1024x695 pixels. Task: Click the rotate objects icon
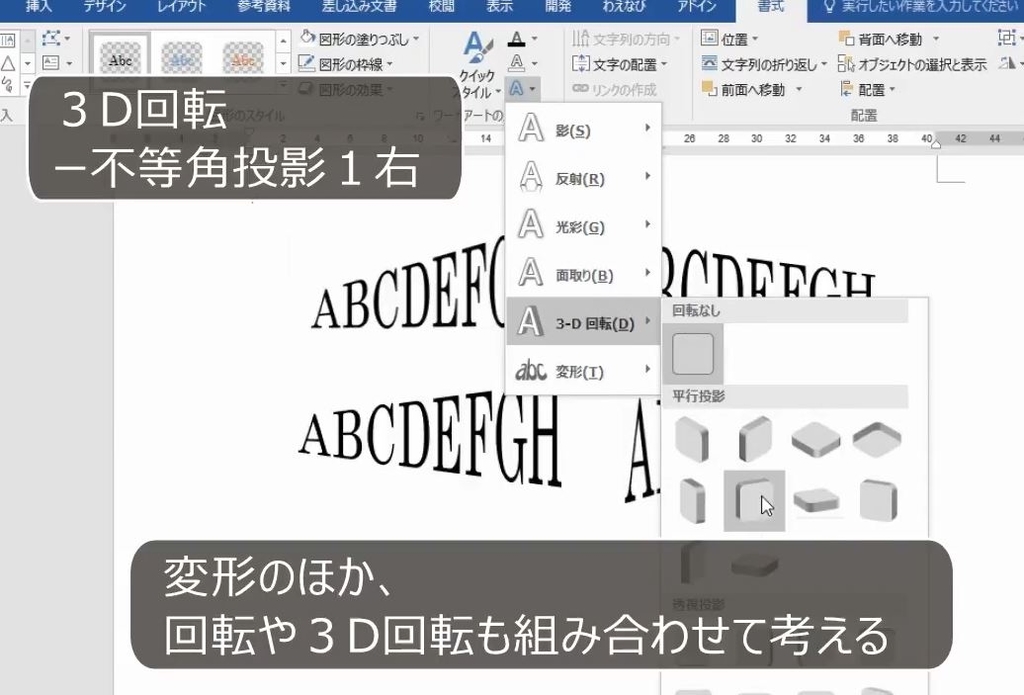tap(1006, 63)
